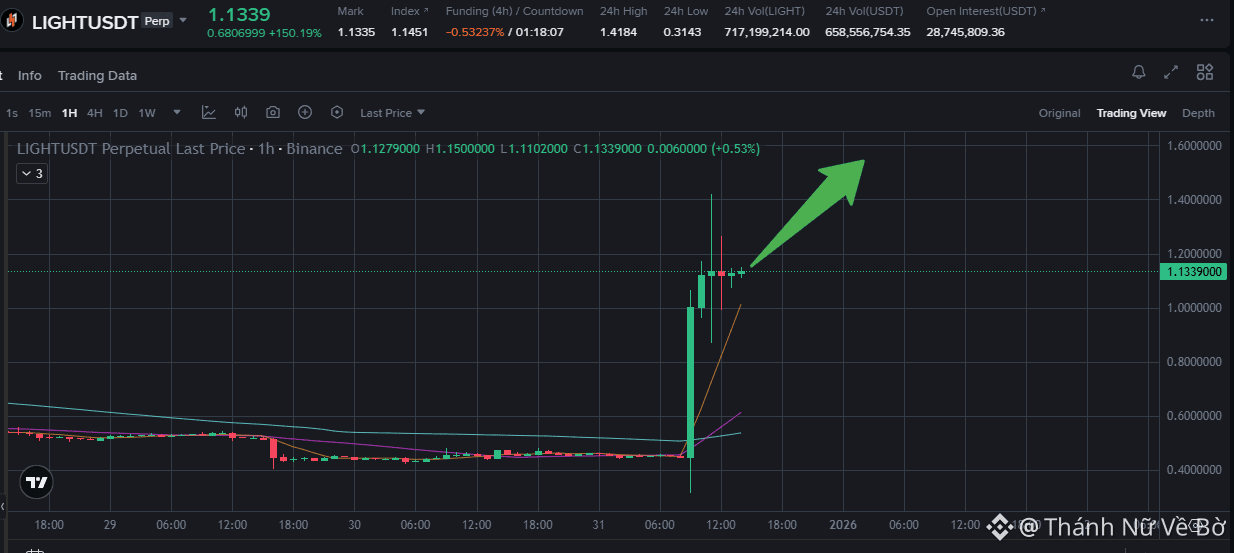The image size is (1234, 553).
Task: Switch to Trading View chart
Action: coord(1131,113)
